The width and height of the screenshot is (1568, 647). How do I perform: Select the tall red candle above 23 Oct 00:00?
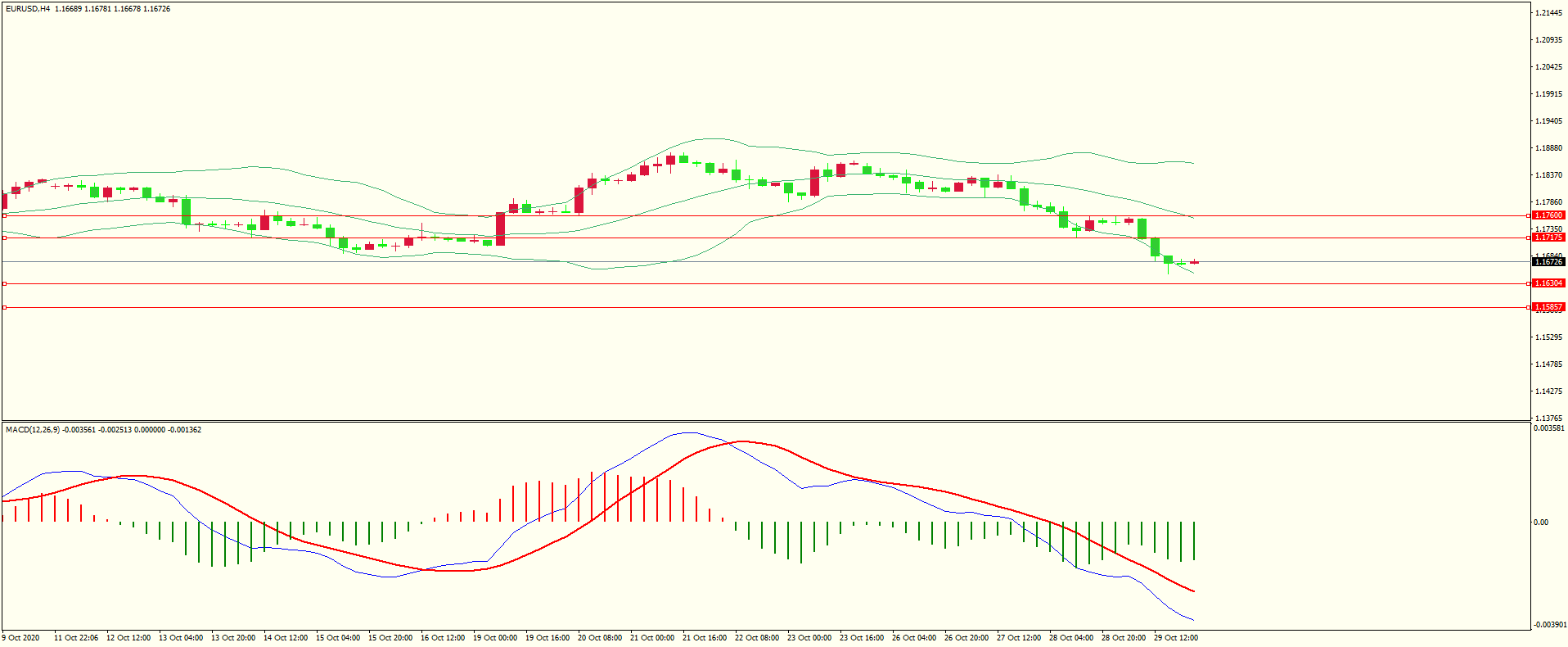[x=814, y=183]
